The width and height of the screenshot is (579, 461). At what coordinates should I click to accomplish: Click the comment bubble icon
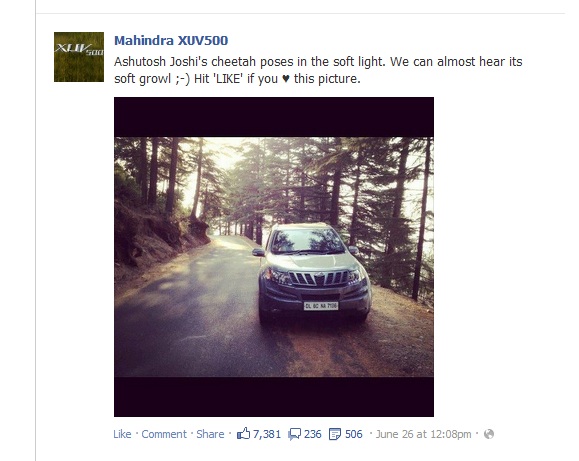pyautogui.click(x=295, y=434)
